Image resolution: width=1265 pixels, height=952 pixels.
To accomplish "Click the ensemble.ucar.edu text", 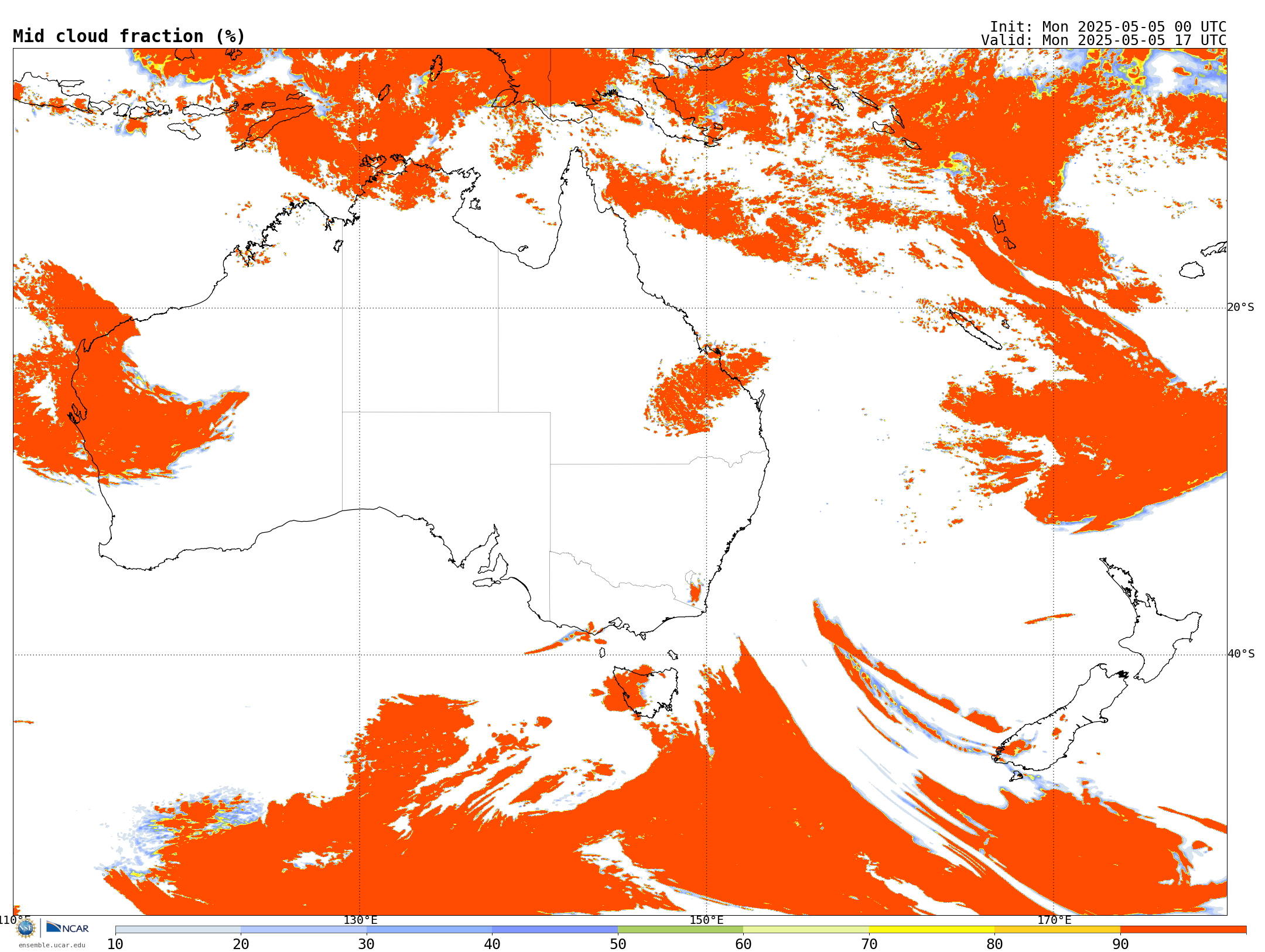I will tap(52, 945).
